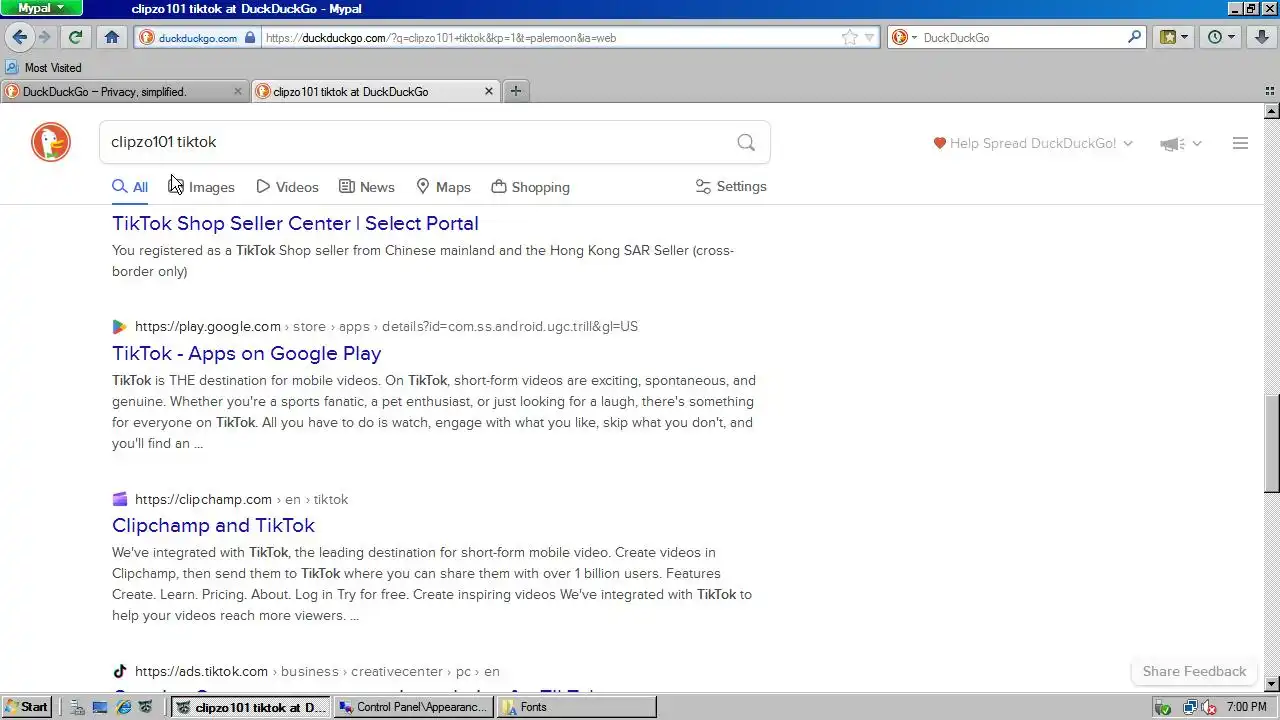
Task: Bookmark this page with the star icon
Action: (x=849, y=38)
